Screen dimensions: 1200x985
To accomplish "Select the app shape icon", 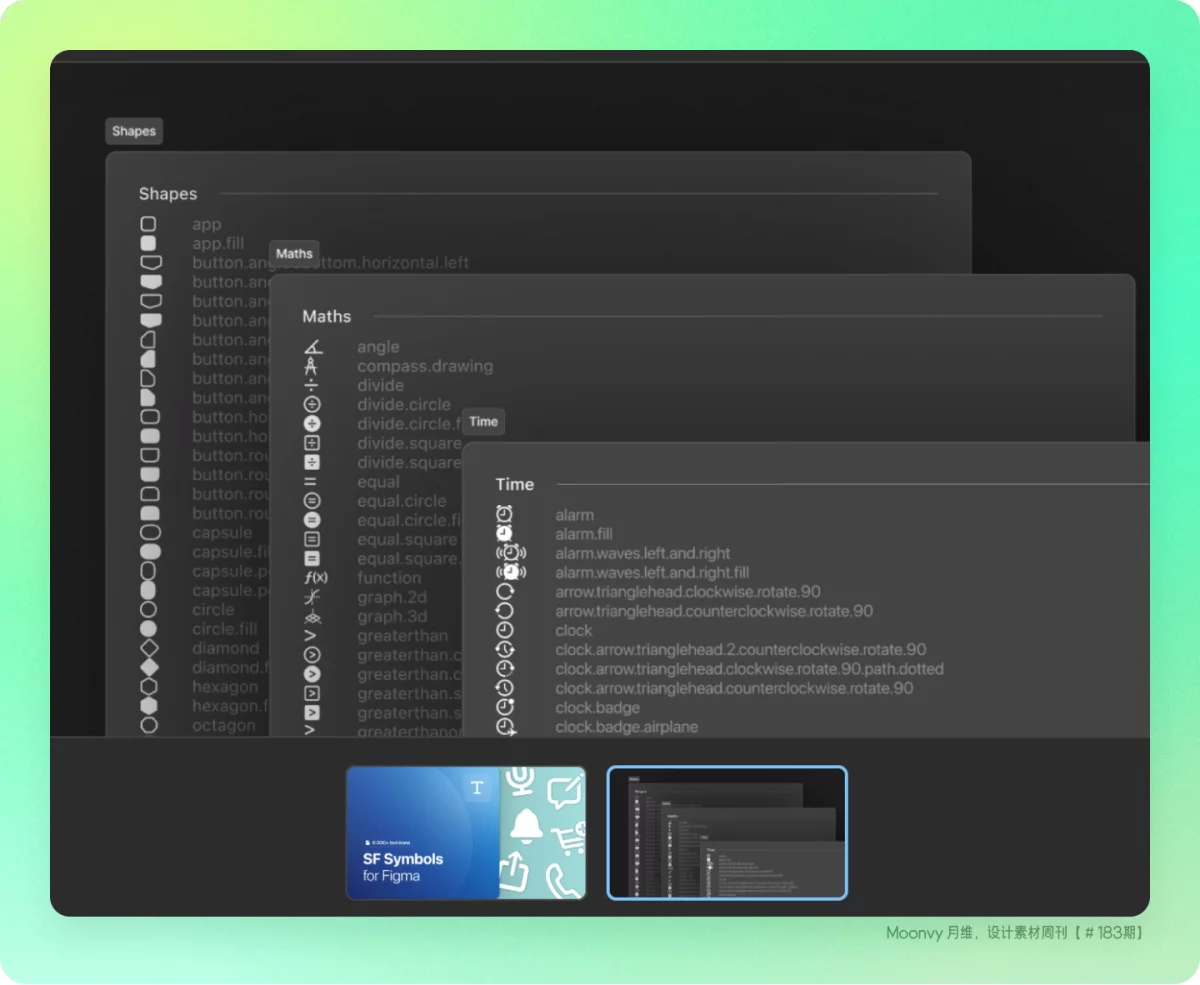I will [x=148, y=225].
